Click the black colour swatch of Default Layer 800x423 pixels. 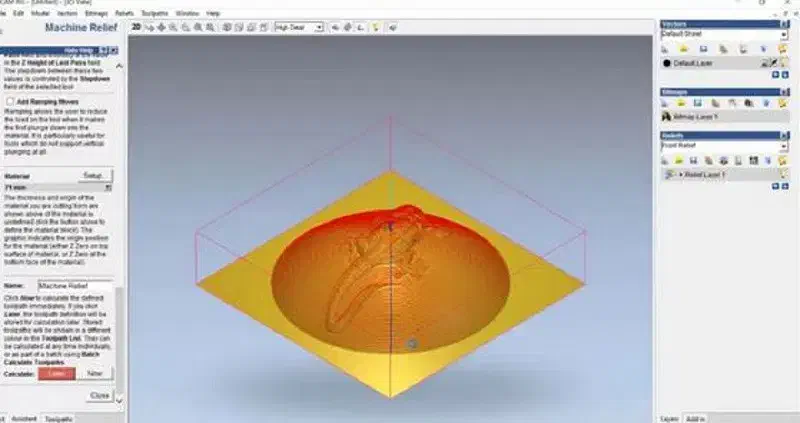666,63
